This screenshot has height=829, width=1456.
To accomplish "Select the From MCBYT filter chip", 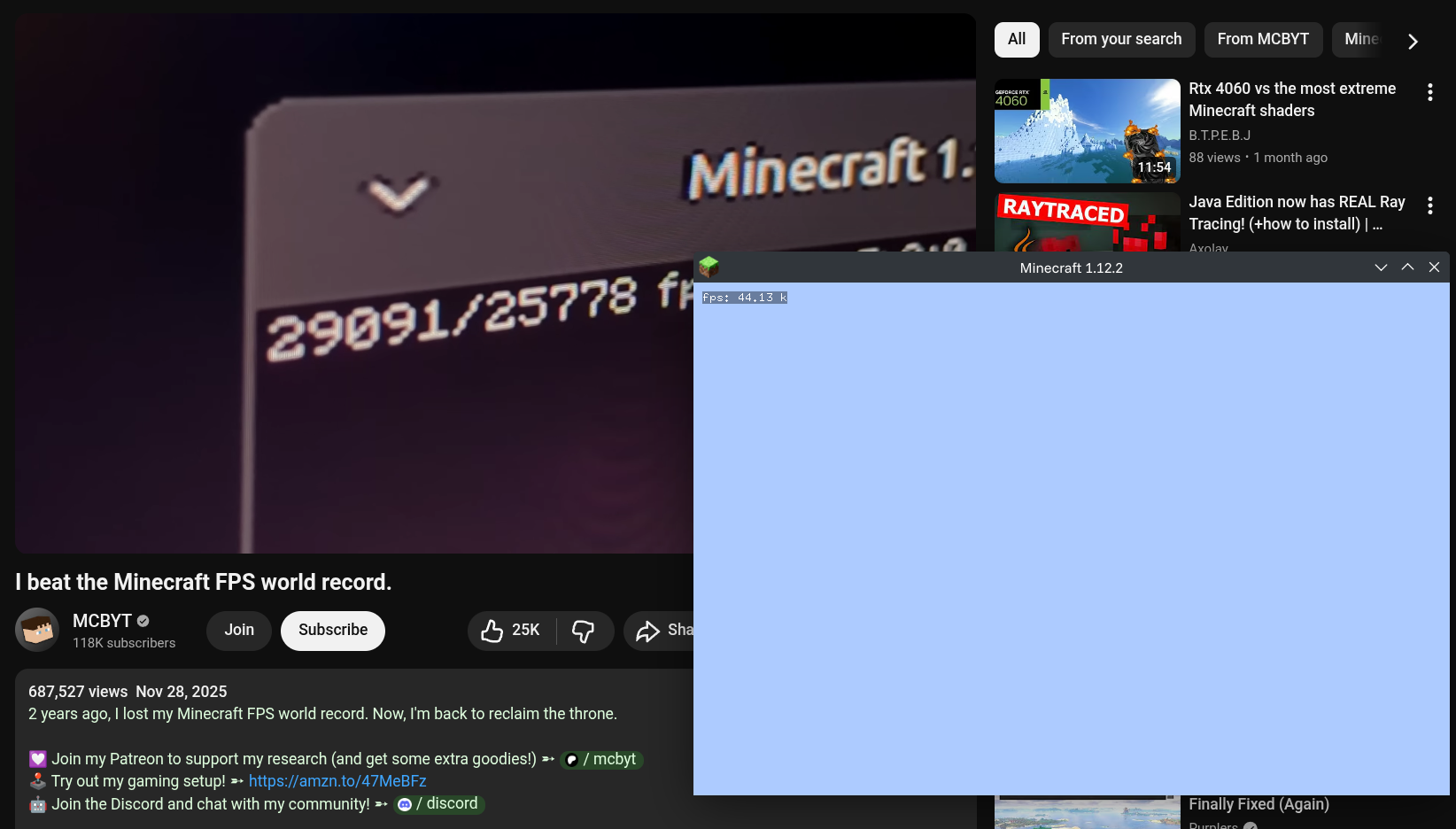I will coord(1263,40).
